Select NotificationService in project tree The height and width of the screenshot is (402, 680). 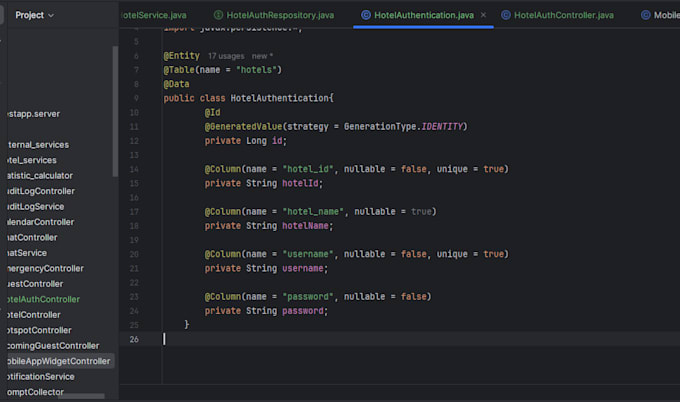41,376
